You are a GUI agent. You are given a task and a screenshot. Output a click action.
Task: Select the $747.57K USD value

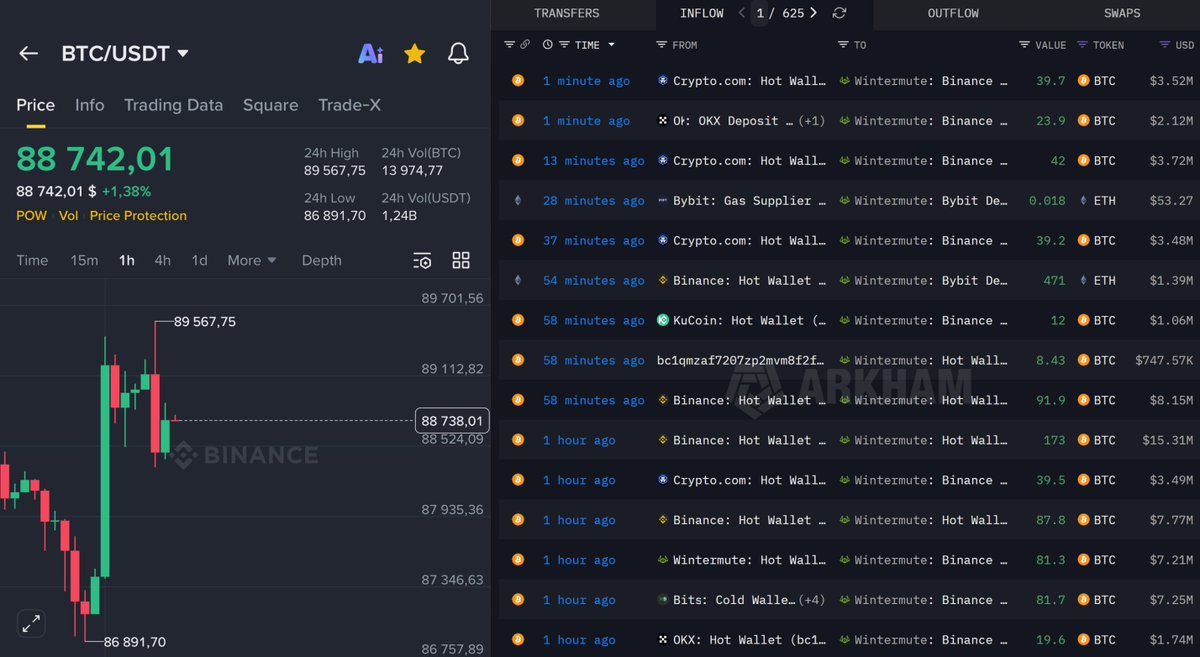(x=1165, y=361)
